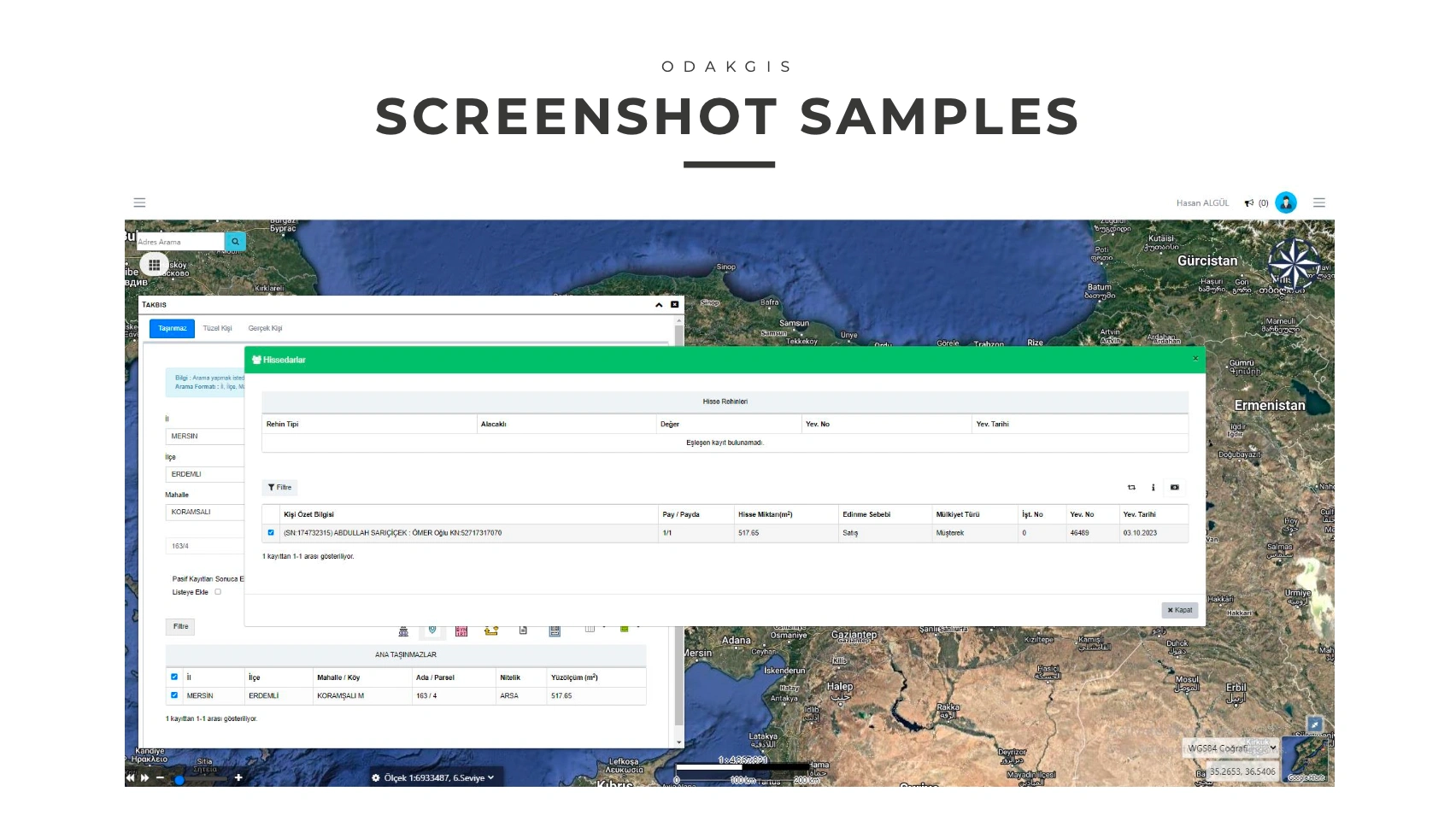This screenshot has height=815, width=1456.
Task: Switch to the Gerçek Kişi tab
Action: [x=265, y=329]
